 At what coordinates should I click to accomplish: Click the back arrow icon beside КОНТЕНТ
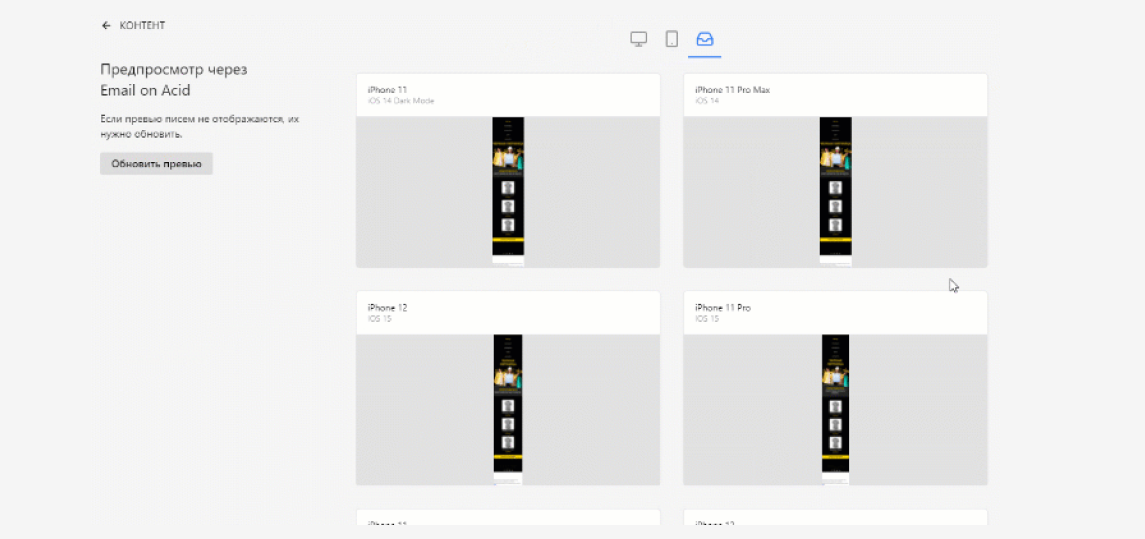point(106,26)
